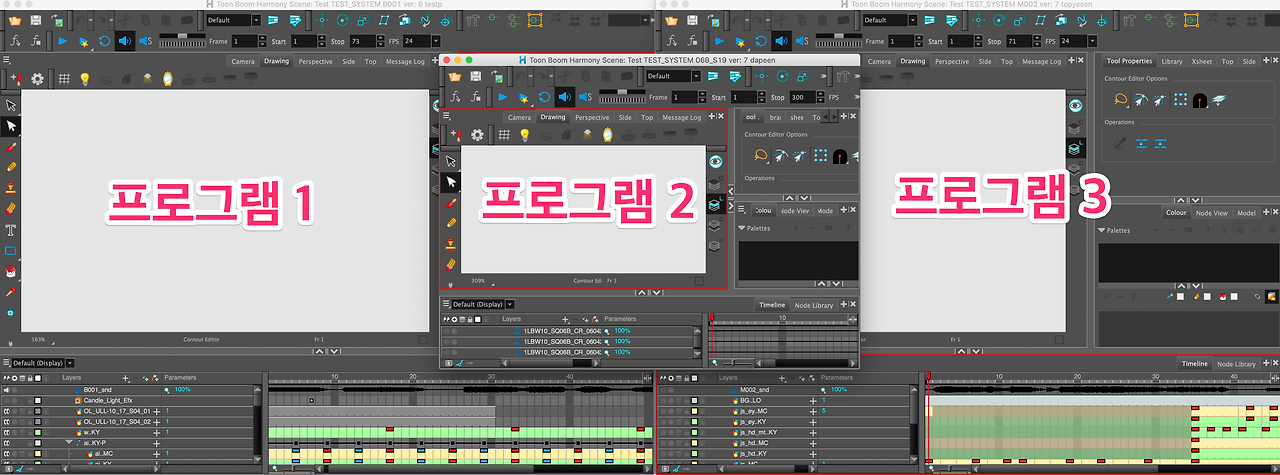
Task: Select lasso option in middle Contour Editor Options
Action: coord(760,155)
